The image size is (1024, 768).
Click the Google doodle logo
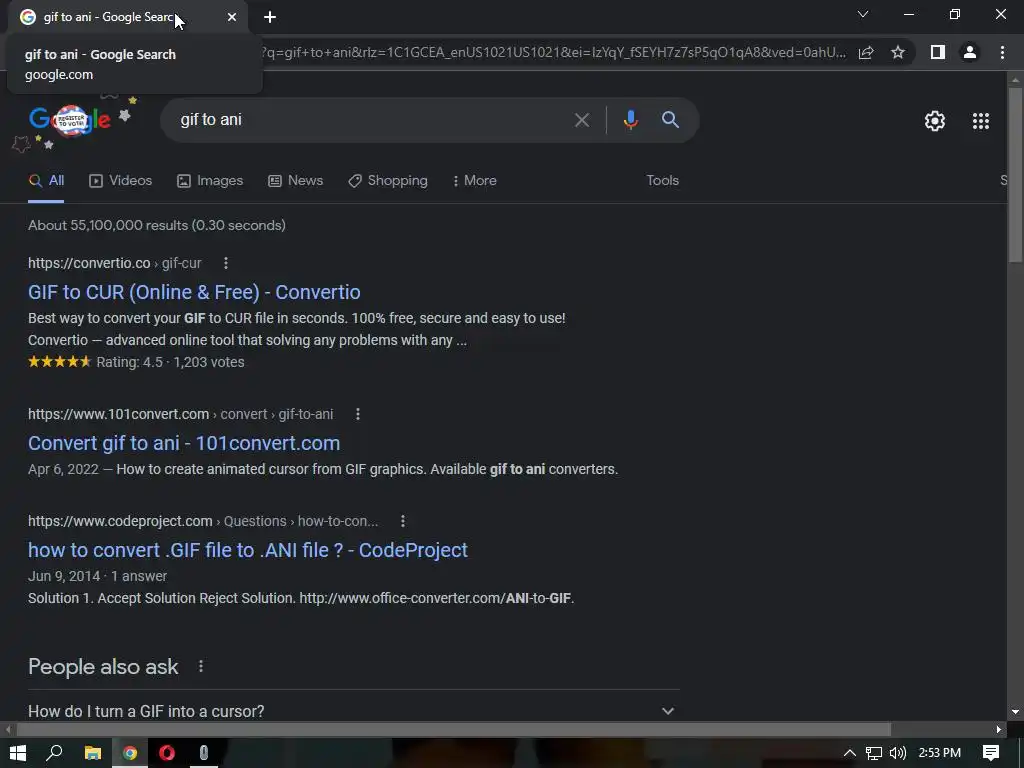tap(69, 120)
